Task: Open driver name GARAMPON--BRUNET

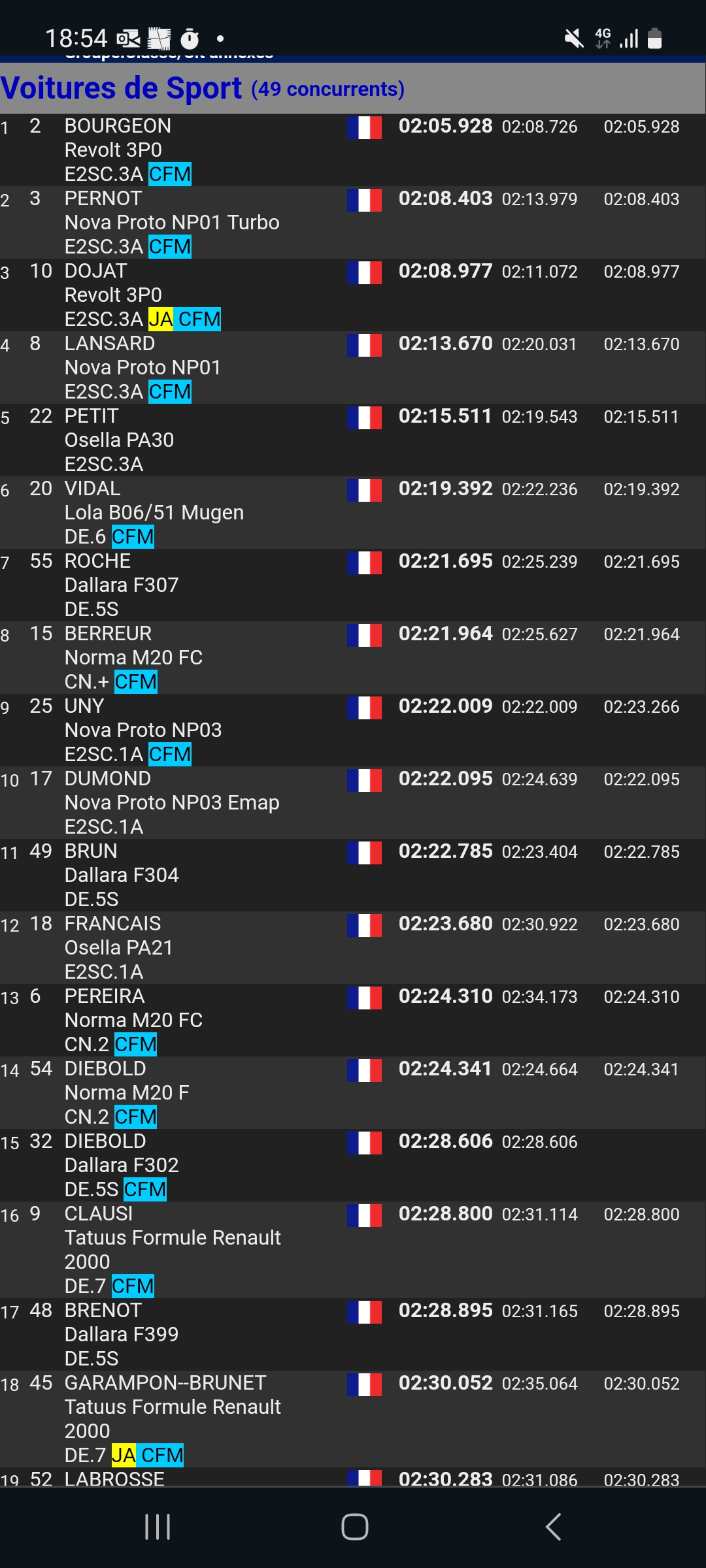Action: click(x=165, y=1383)
